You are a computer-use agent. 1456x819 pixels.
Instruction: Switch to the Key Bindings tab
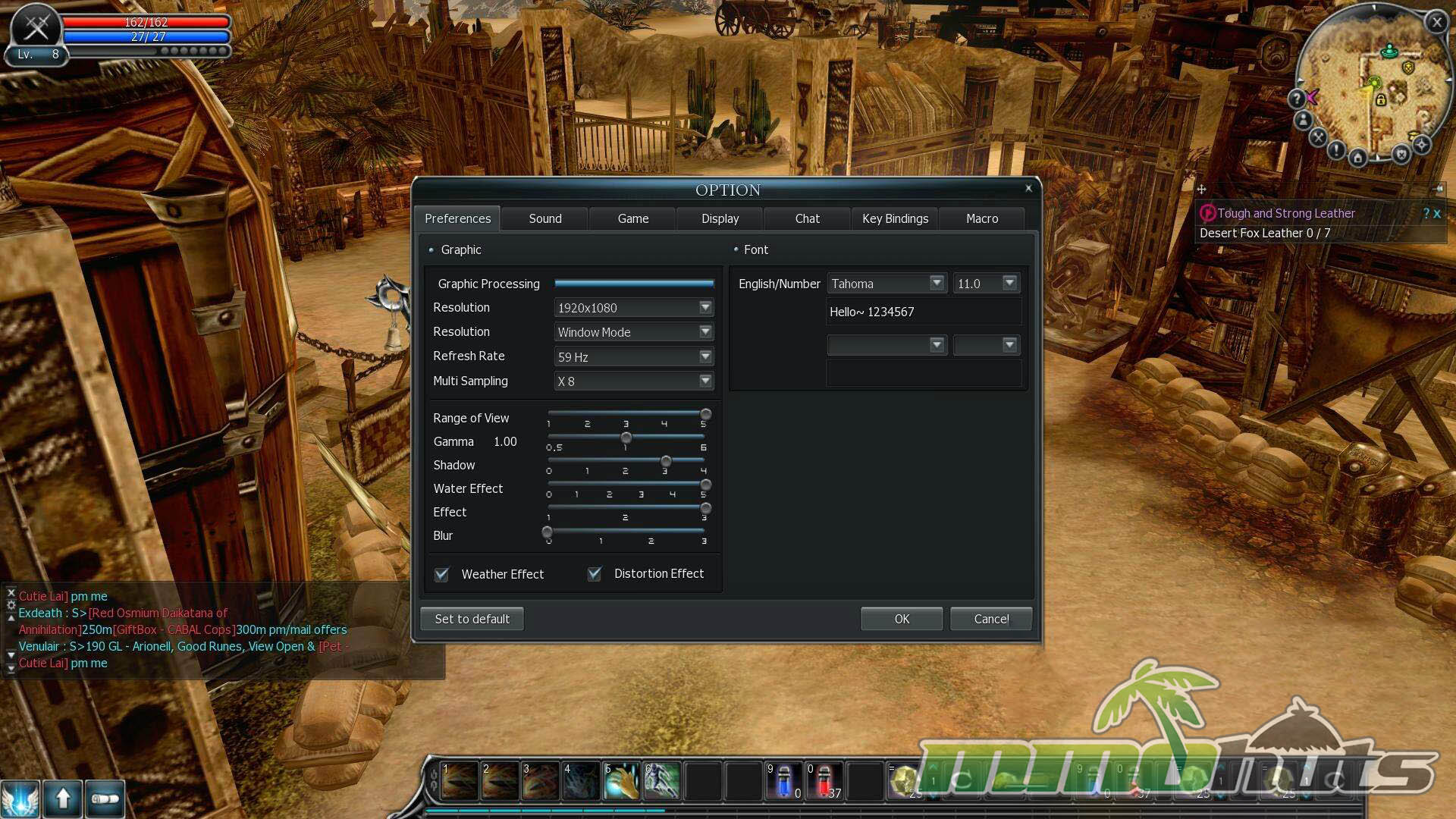[x=895, y=218]
